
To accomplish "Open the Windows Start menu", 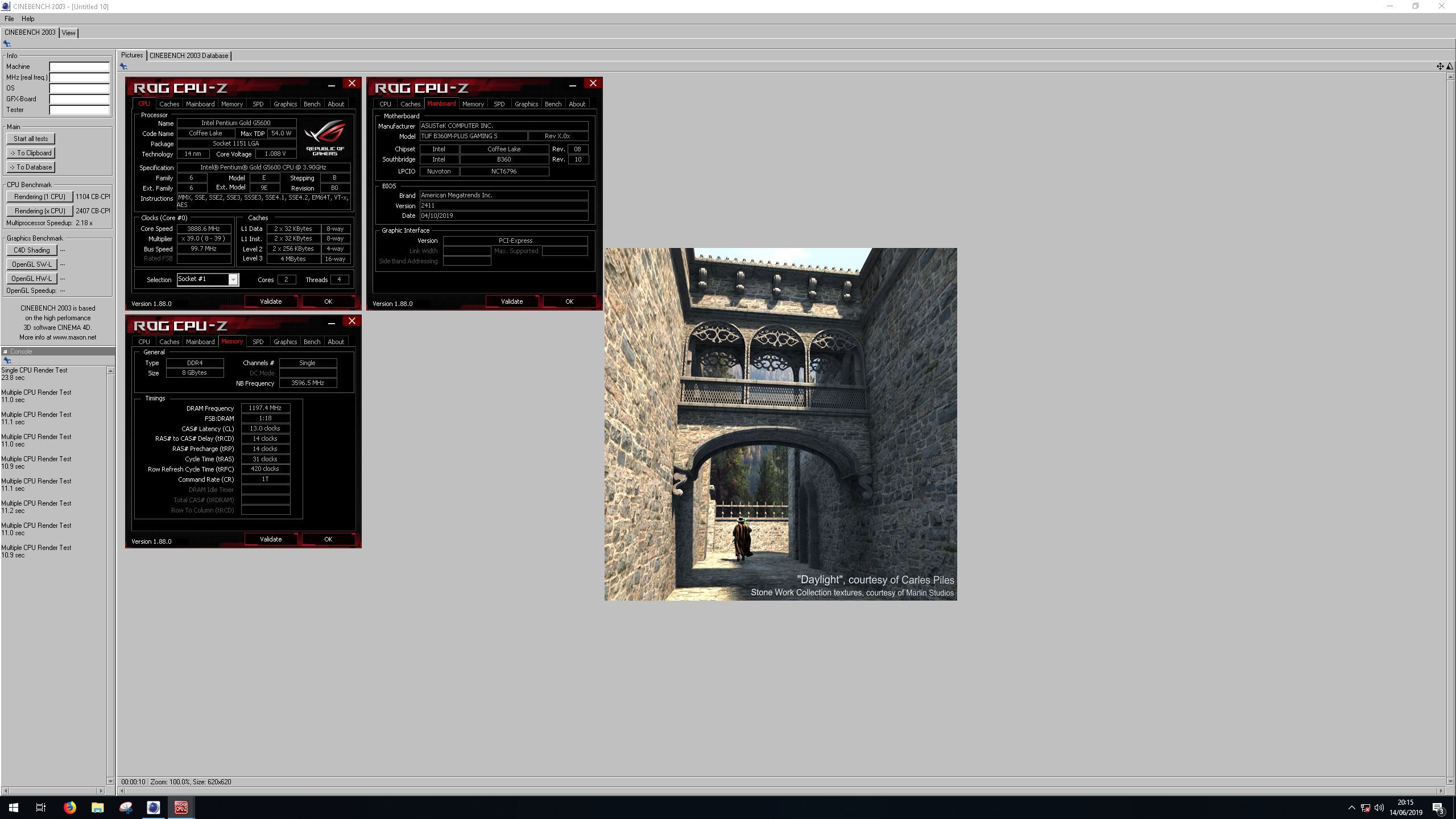I will coord(14,808).
